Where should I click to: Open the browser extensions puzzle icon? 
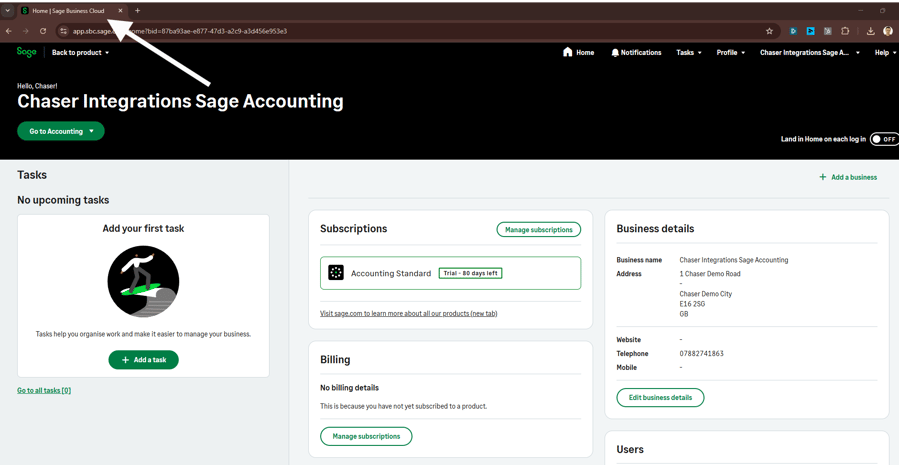(x=845, y=31)
